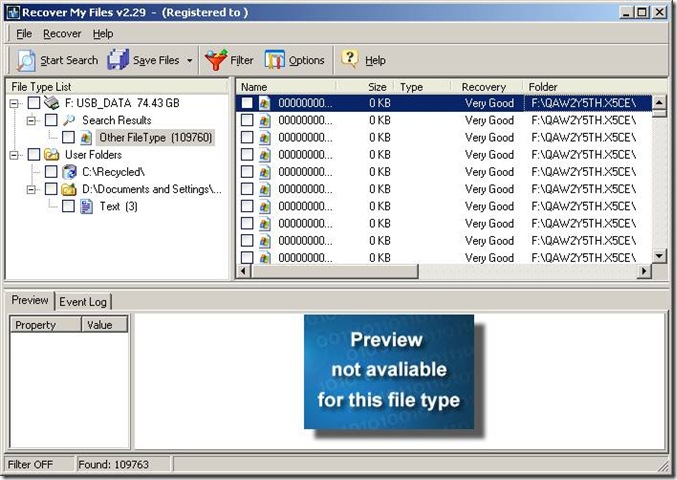Tick the Other FileType (109760) checkbox
The width and height of the screenshot is (677, 480).
pos(68,137)
